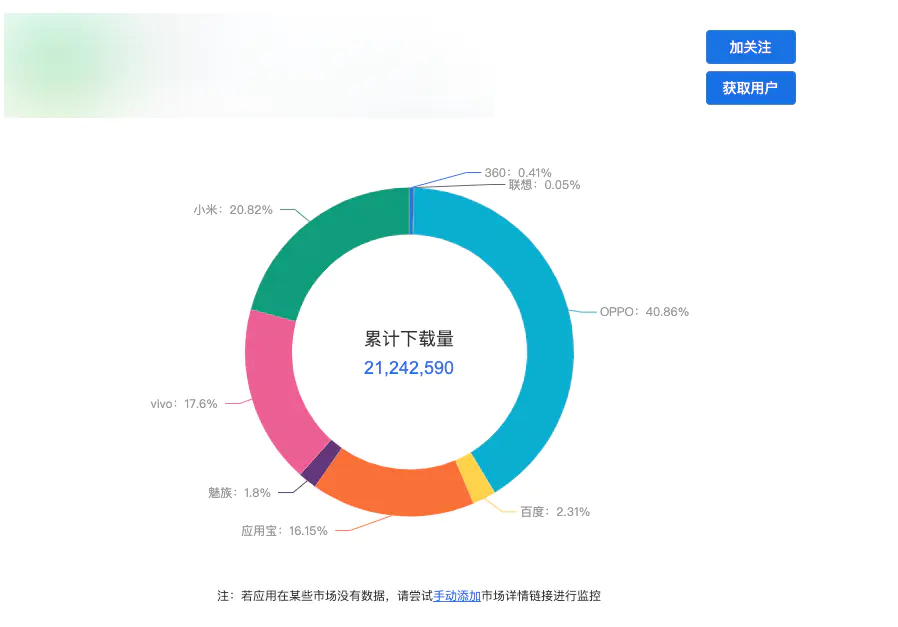898x627 pixels.
Task: Click the 累计下载量 title text
Action: click(409, 339)
